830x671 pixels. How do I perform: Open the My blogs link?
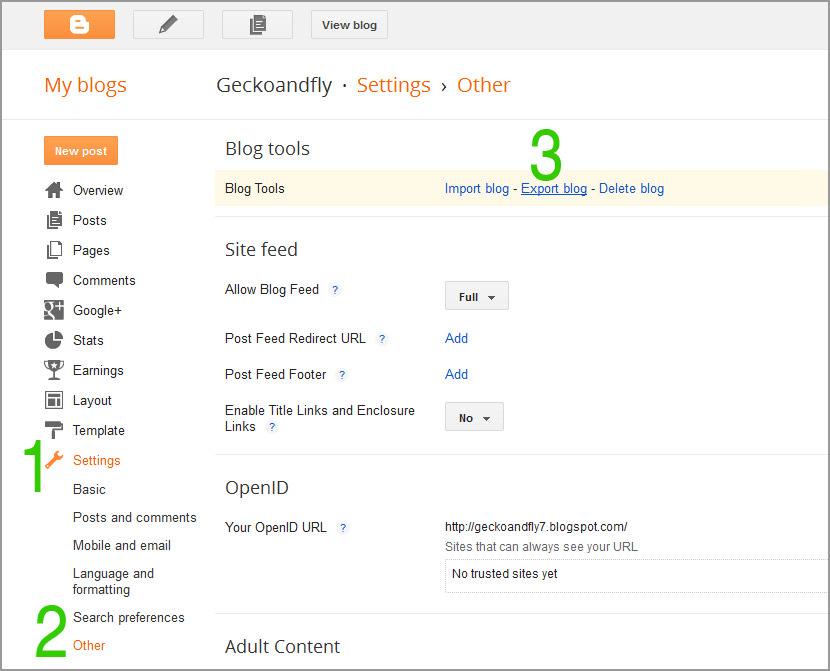coord(85,85)
